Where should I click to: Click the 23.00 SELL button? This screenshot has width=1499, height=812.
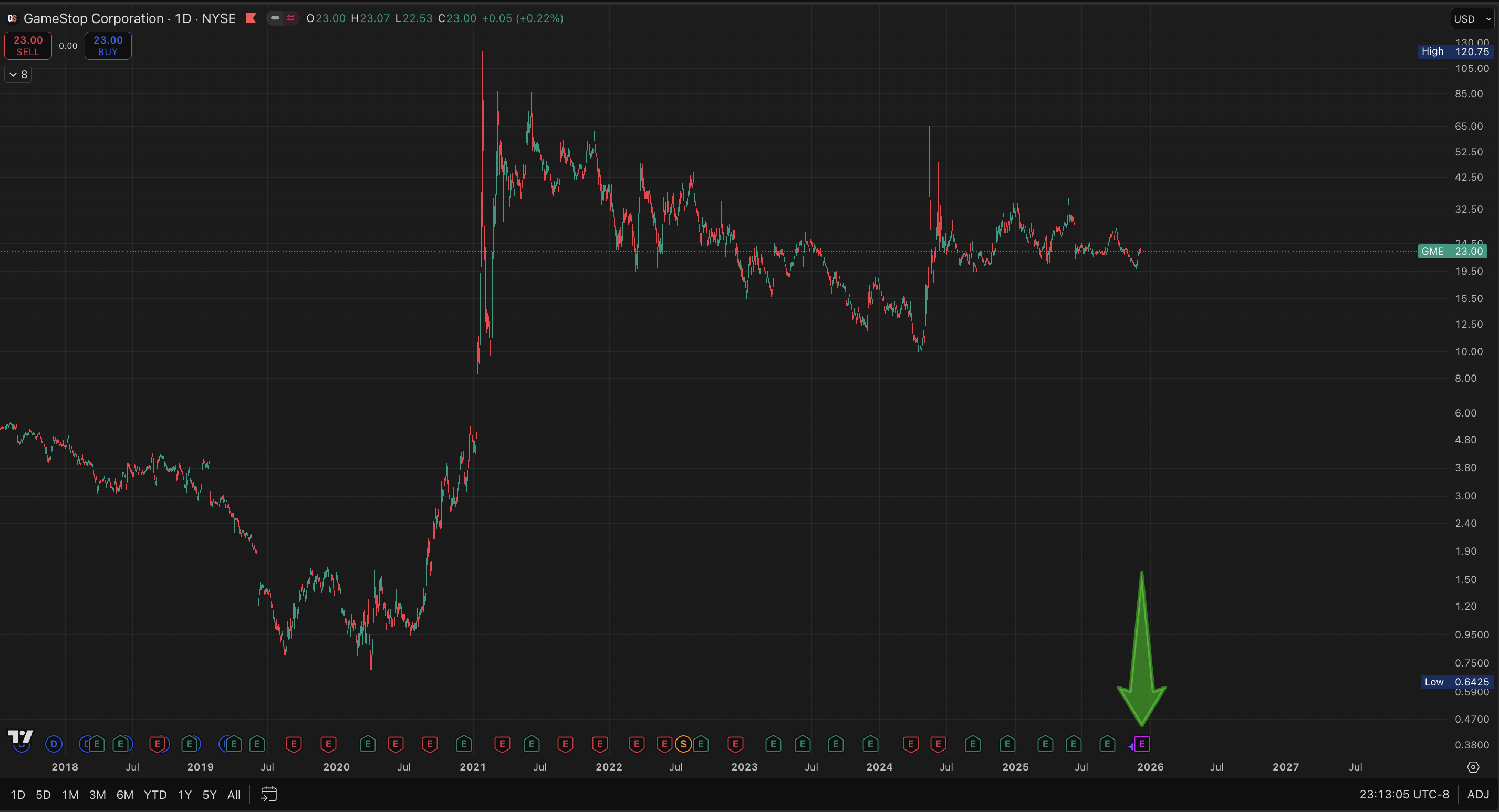pos(28,45)
